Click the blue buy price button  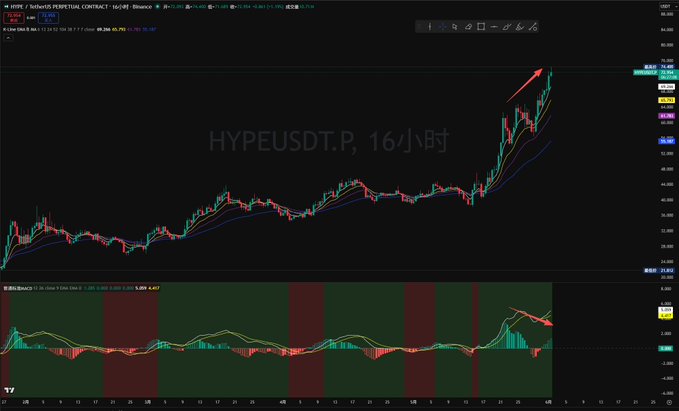48,17
